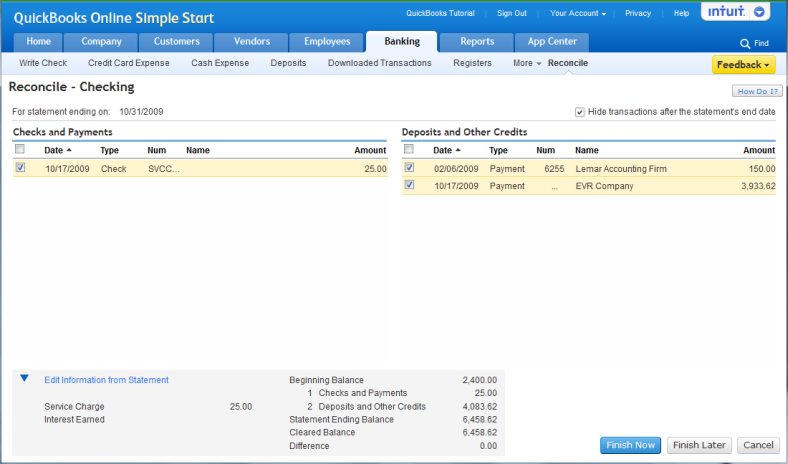
Task: Click the SVCC... check number cell
Action: (164, 169)
